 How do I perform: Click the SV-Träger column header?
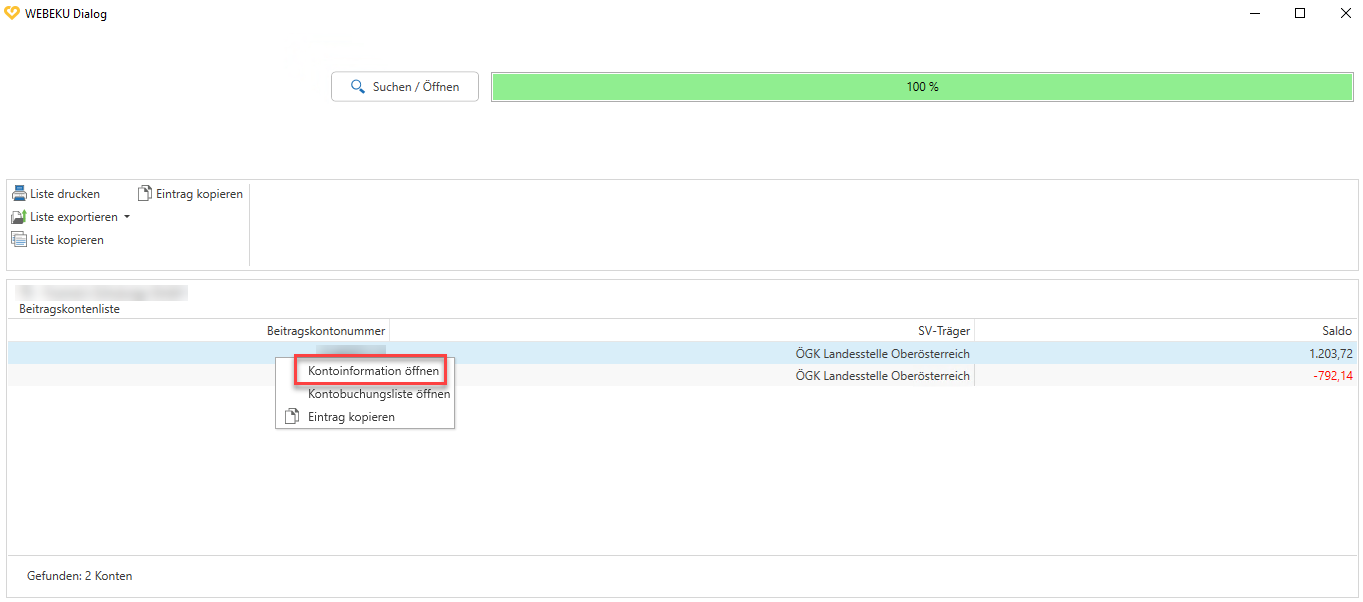(943, 331)
